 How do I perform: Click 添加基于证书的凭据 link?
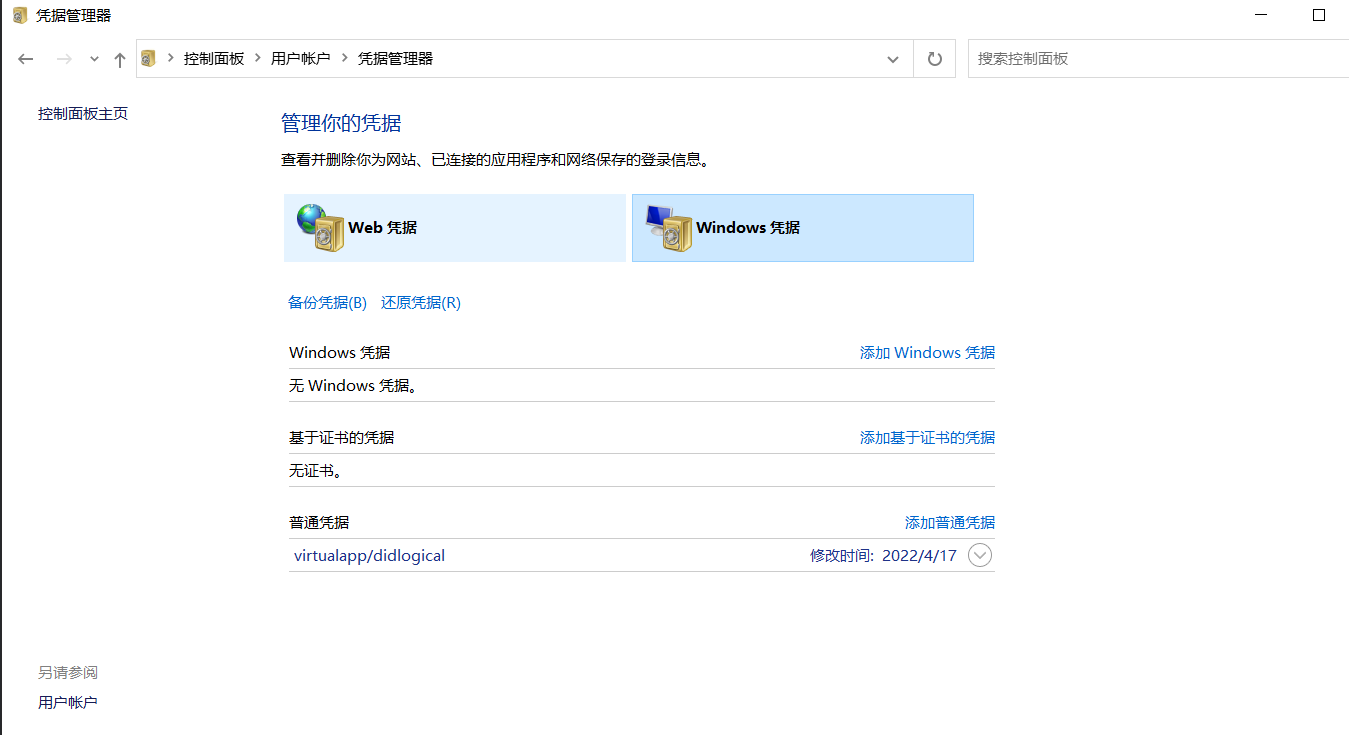click(927, 438)
